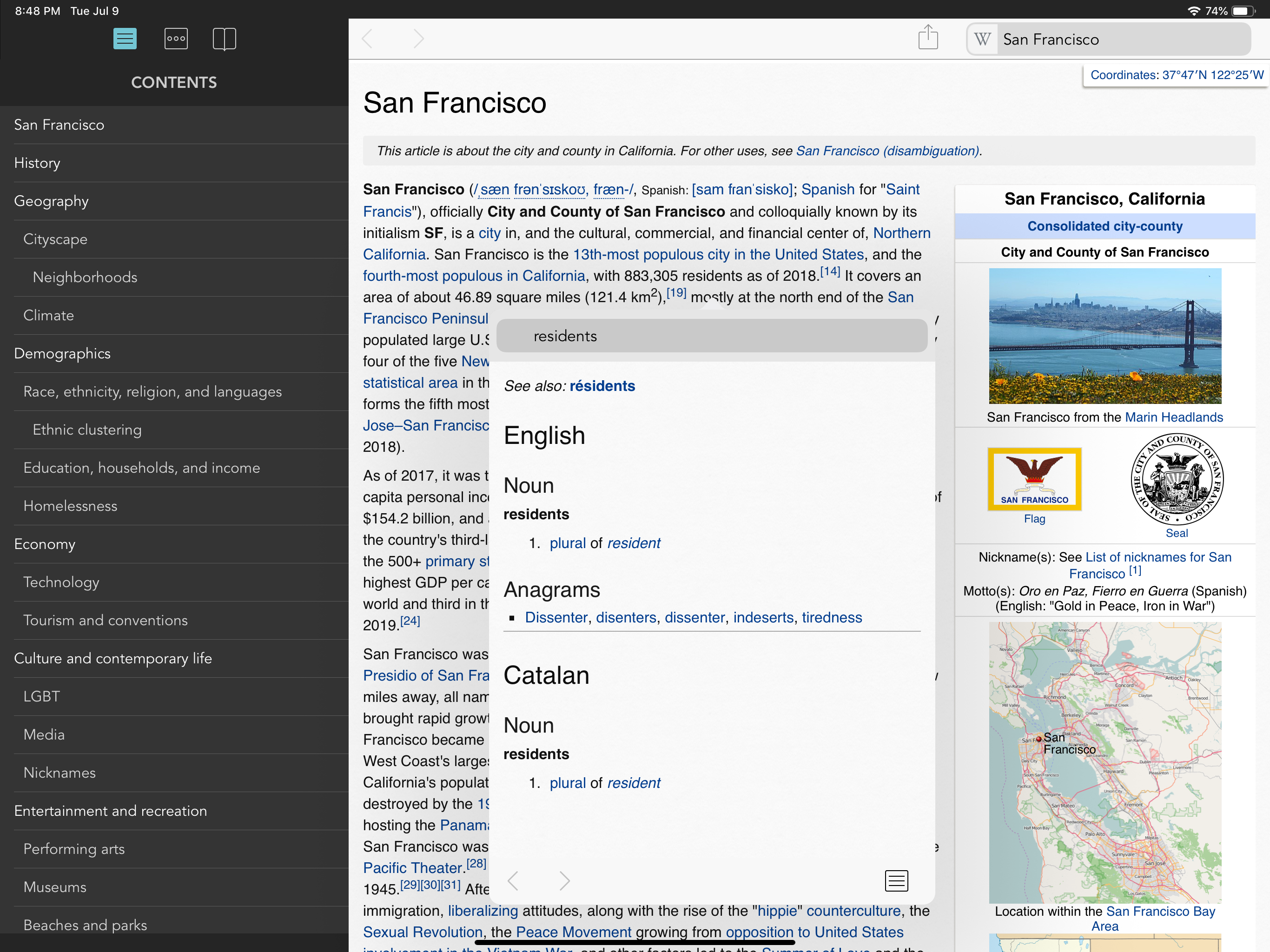Viewport: 1270px width, 952px height.
Task: Select top San Francisco contents entry
Action: (x=174, y=125)
